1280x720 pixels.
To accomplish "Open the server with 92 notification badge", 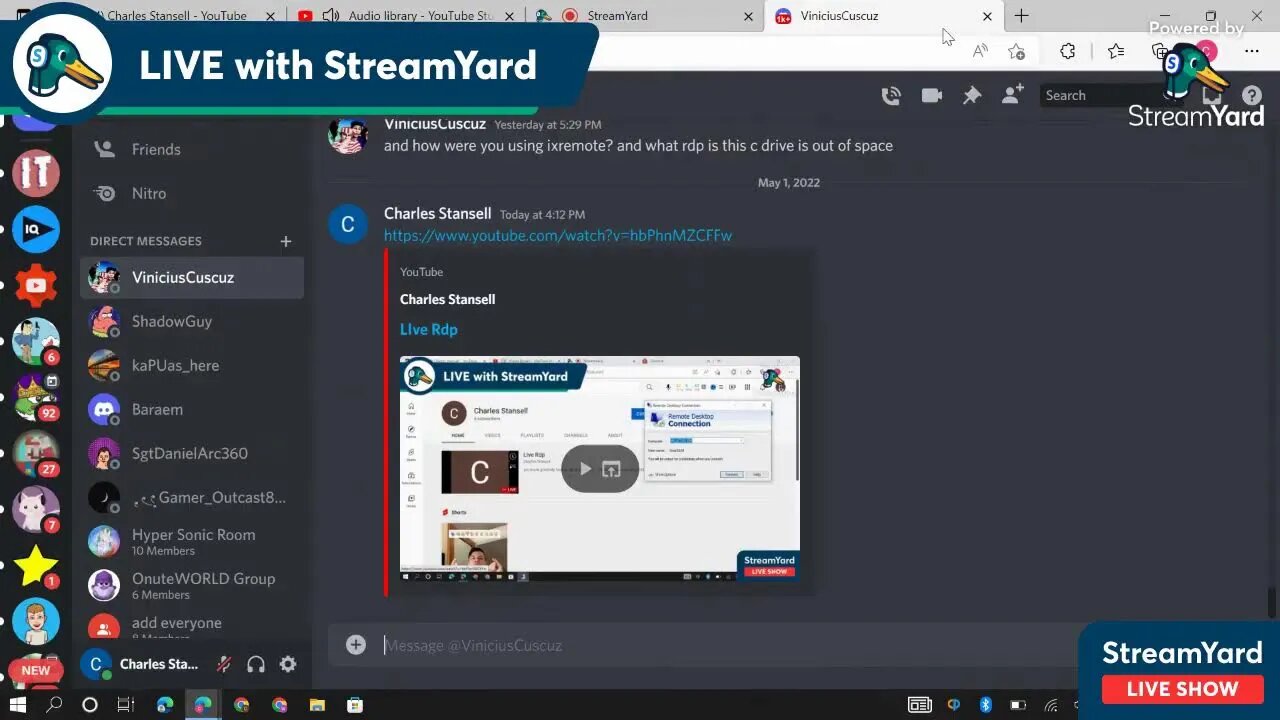I will [x=36, y=398].
